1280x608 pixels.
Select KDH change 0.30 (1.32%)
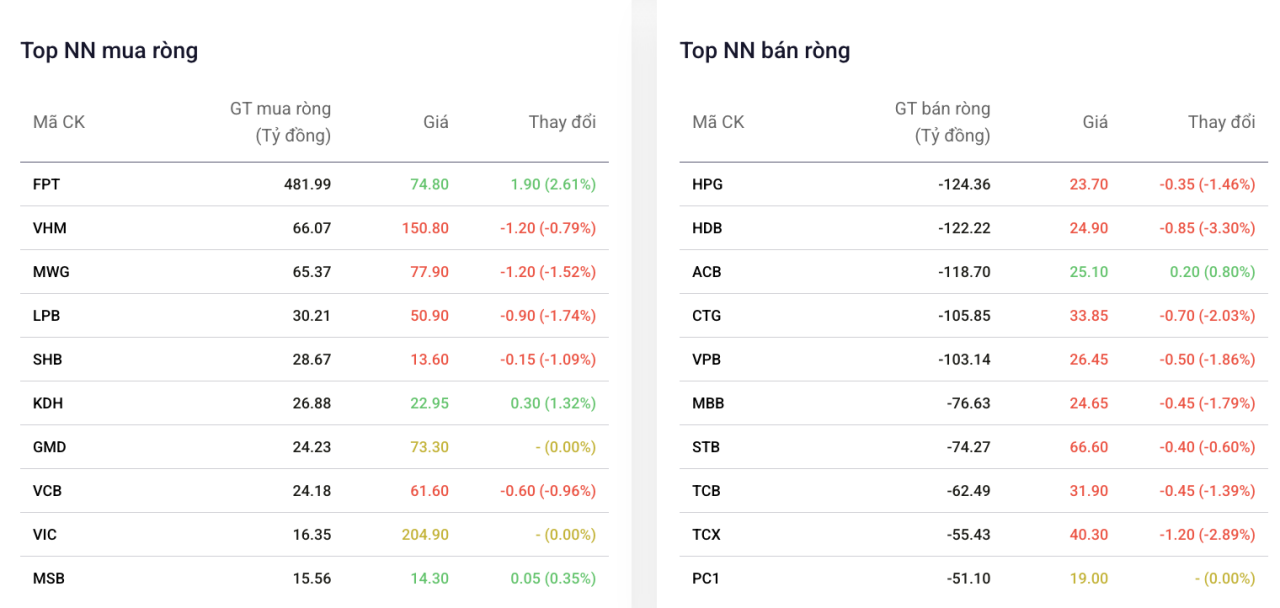[553, 403]
